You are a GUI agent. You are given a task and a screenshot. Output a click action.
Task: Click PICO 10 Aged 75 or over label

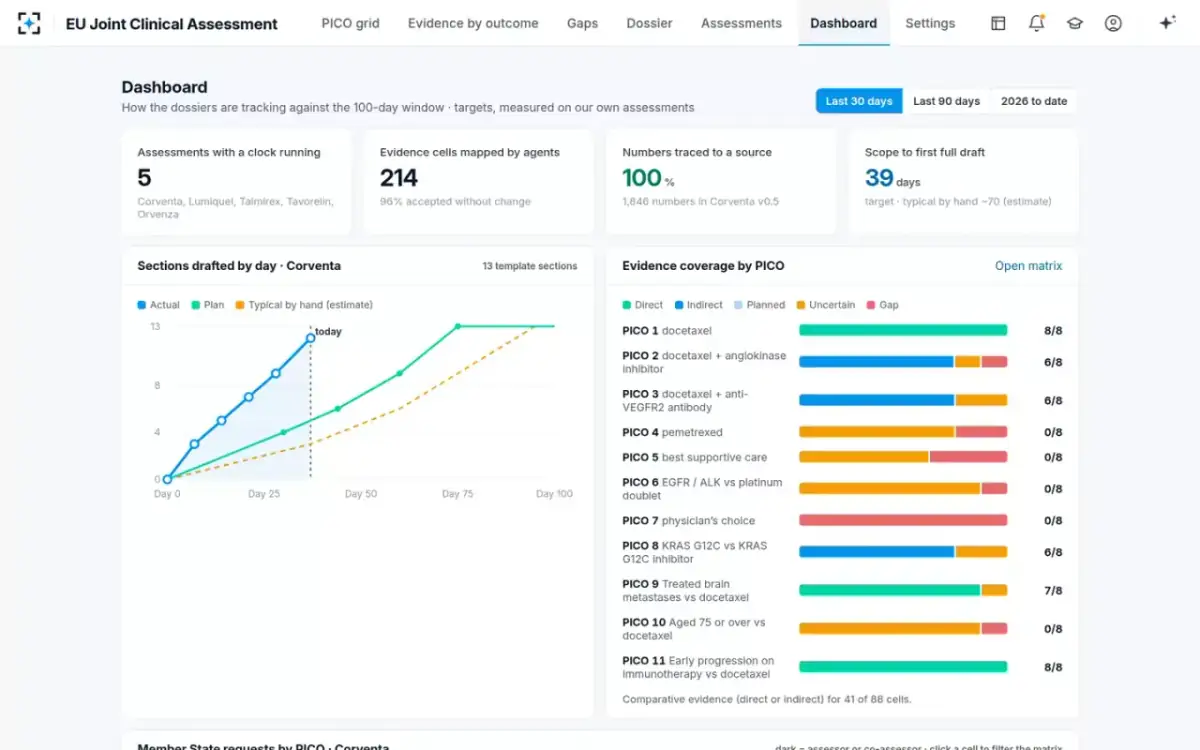(x=694, y=629)
